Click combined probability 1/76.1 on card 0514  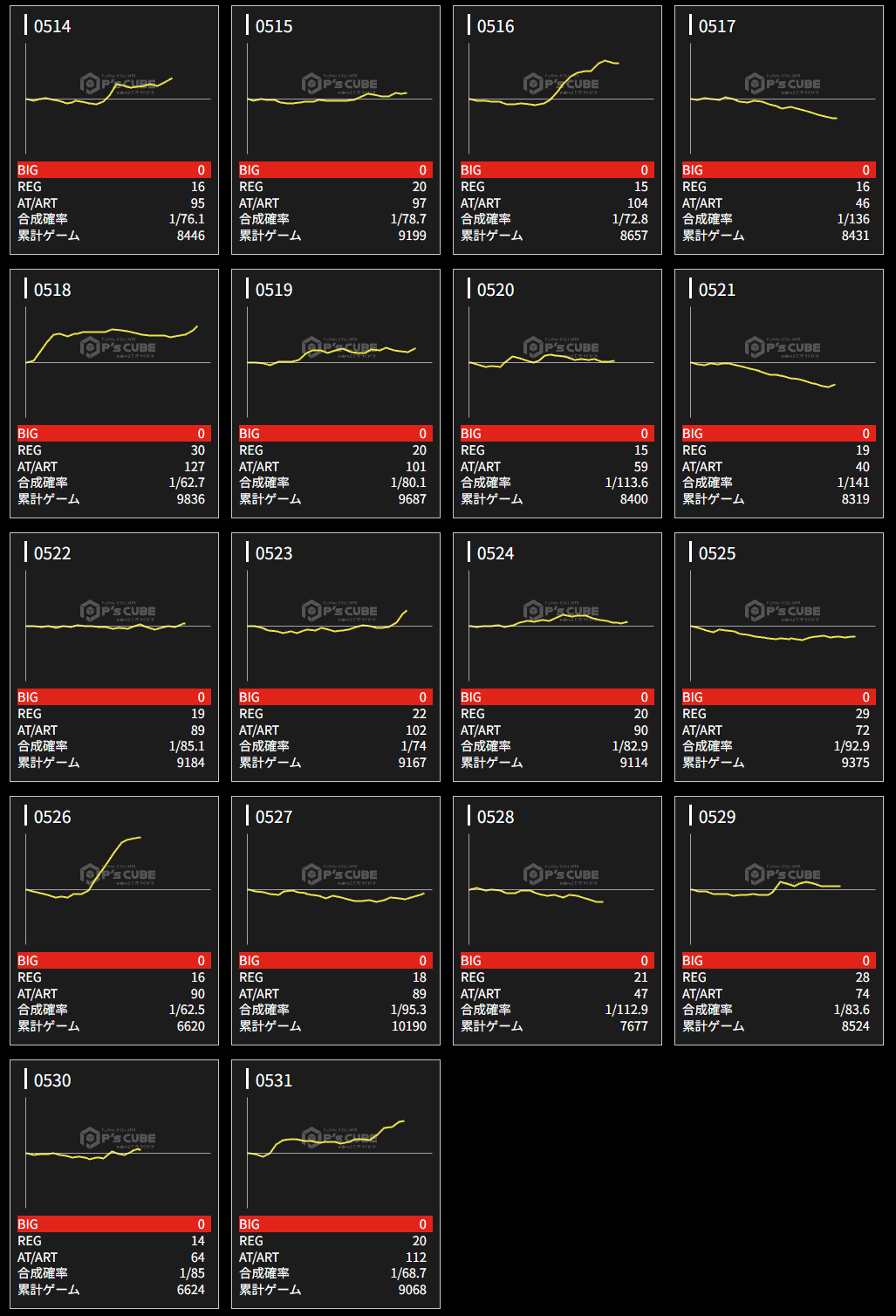click(187, 219)
